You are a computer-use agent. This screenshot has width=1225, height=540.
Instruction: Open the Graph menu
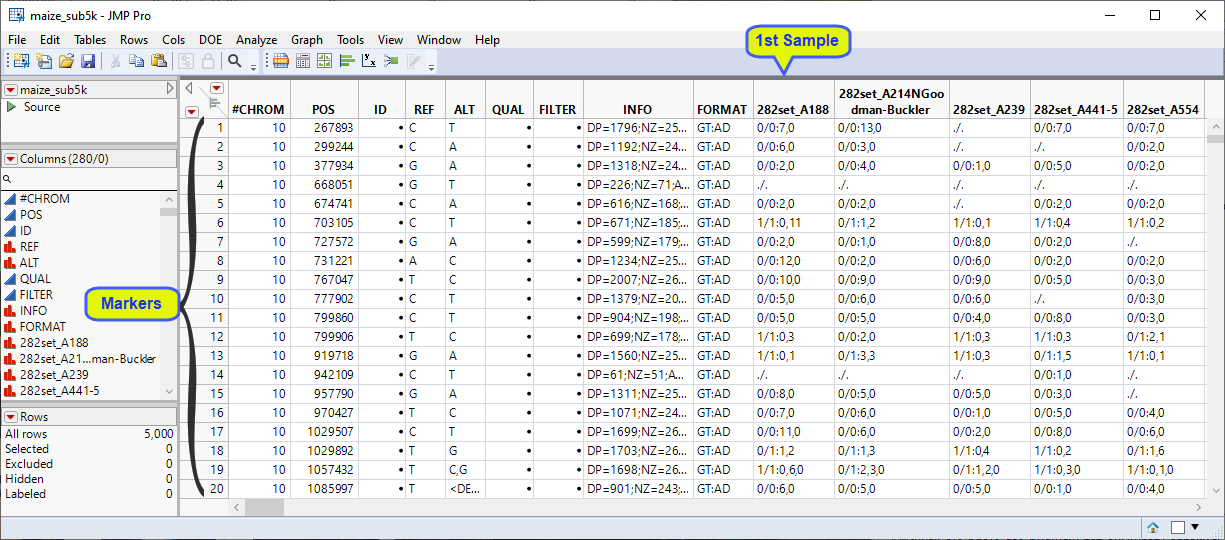[x=307, y=40]
